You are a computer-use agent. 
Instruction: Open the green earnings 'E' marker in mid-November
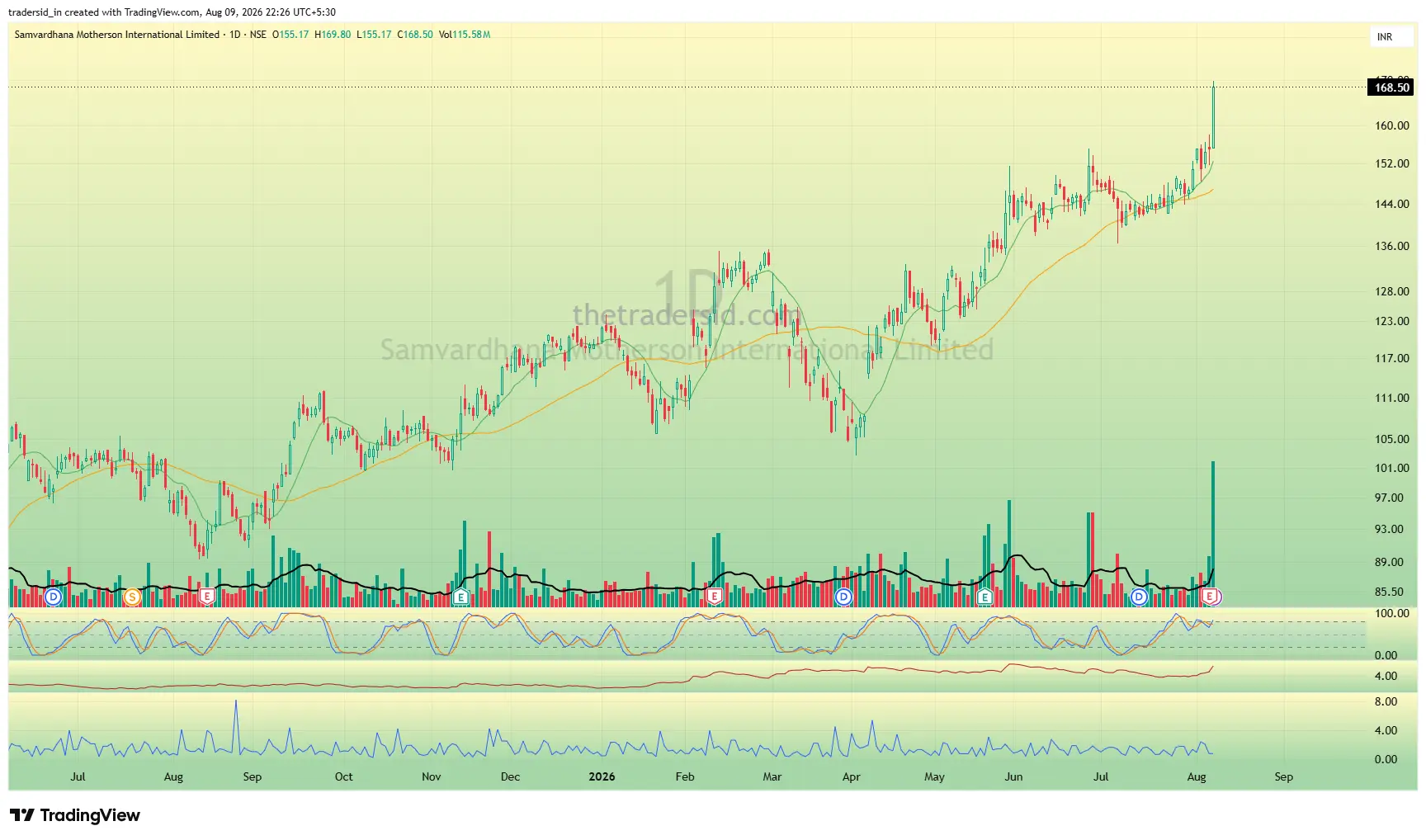(460, 596)
